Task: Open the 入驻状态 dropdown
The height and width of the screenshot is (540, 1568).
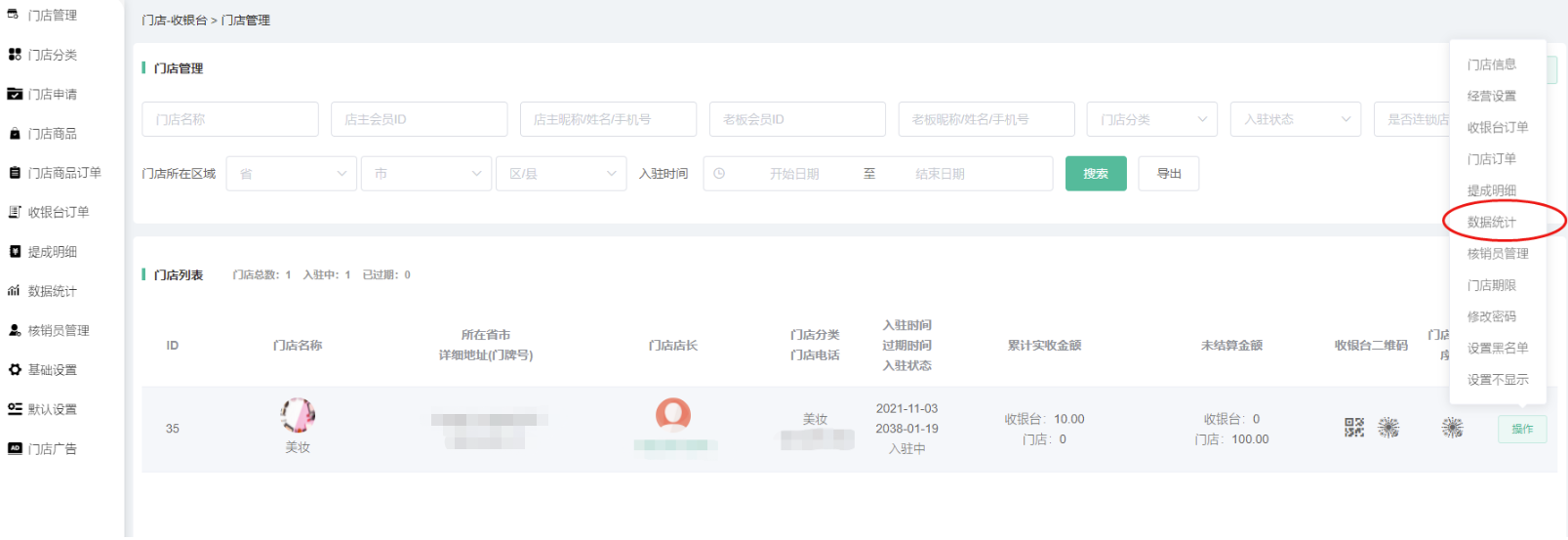Action: [1294, 119]
